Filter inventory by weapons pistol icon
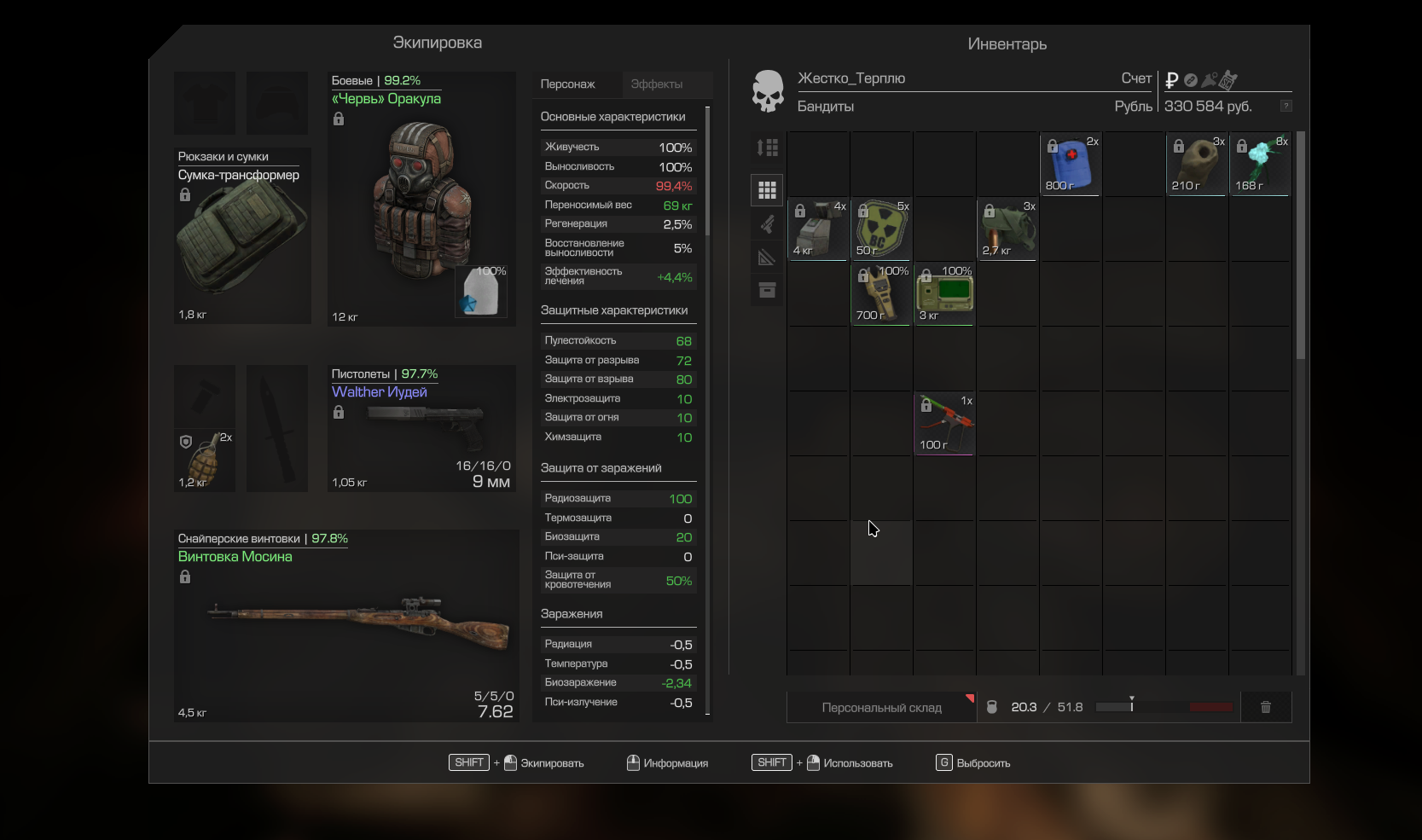 [x=767, y=224]
